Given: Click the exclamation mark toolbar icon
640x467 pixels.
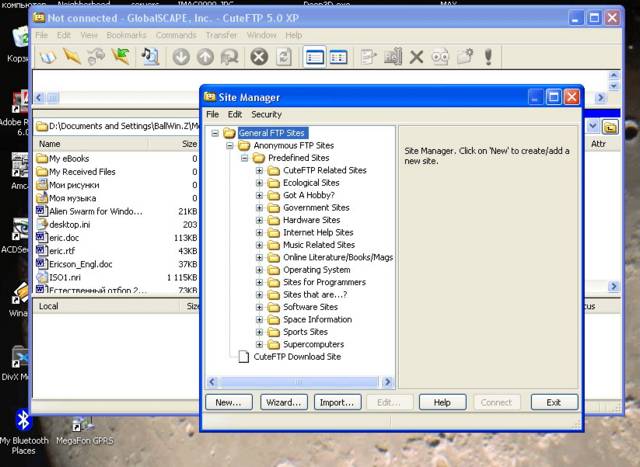Looking at the screenshot, I should [488, 57].
